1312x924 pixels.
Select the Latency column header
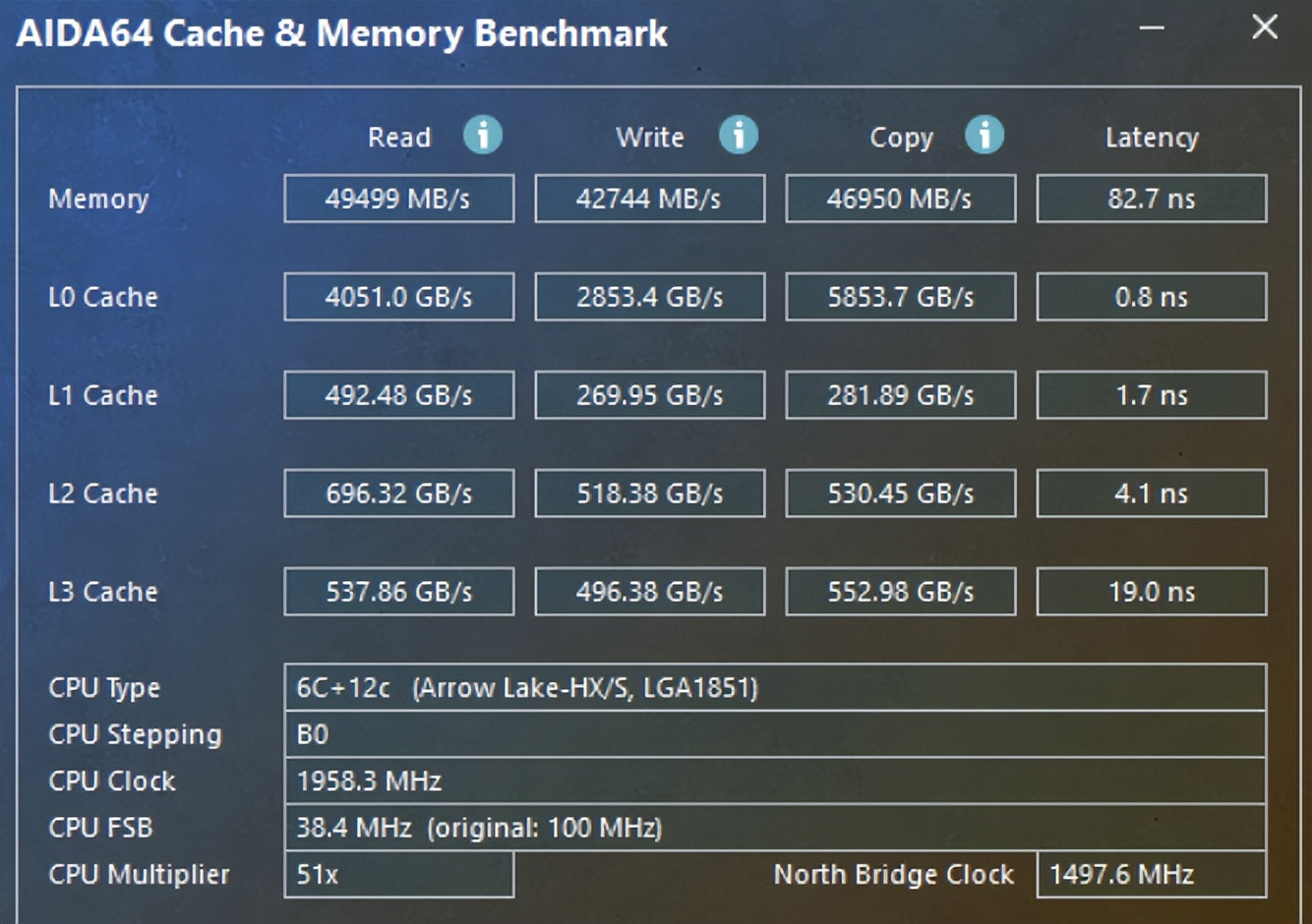pos(1151,138)
